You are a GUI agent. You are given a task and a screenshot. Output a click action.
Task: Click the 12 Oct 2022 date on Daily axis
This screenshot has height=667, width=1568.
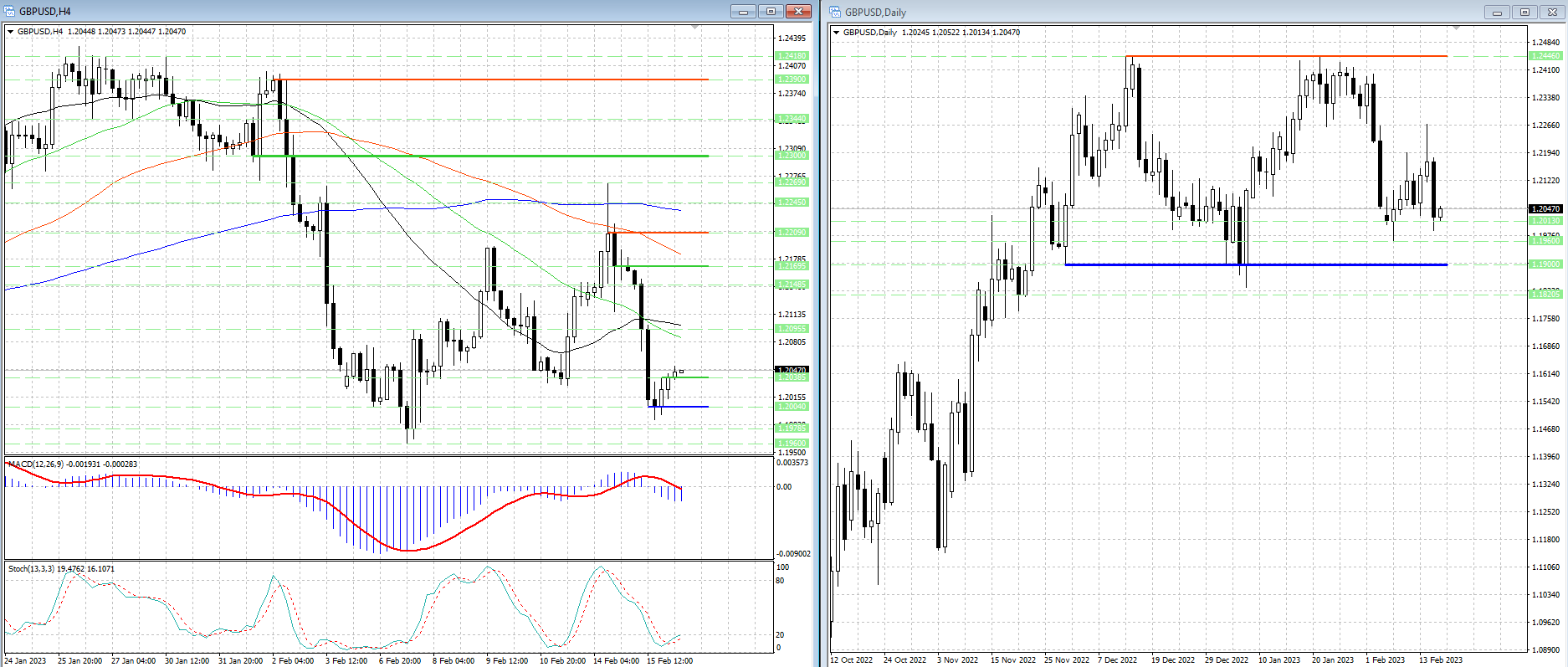click(851, 660)
